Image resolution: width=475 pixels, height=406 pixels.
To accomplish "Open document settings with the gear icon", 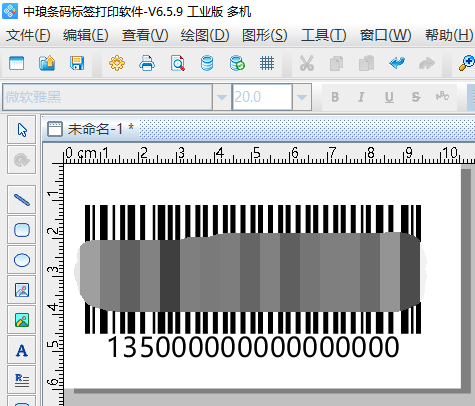I will (117, 63).
